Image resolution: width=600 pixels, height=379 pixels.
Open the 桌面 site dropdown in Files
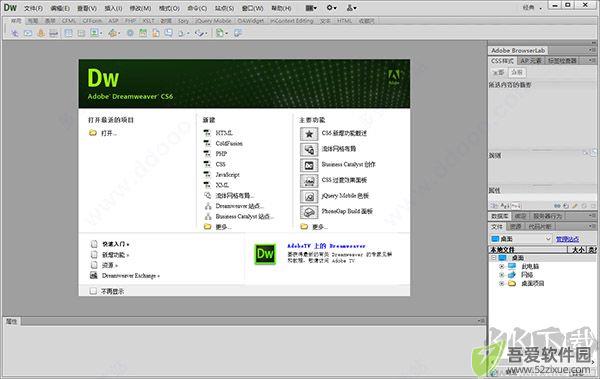coord(521,239)
